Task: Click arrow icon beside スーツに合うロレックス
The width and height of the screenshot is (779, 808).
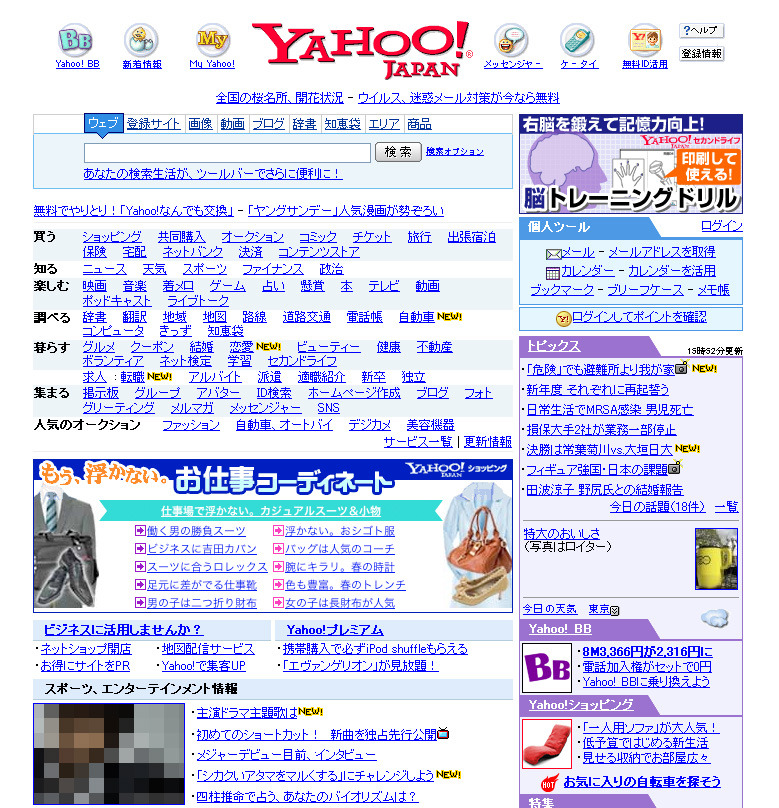Action: pos(140,567)
